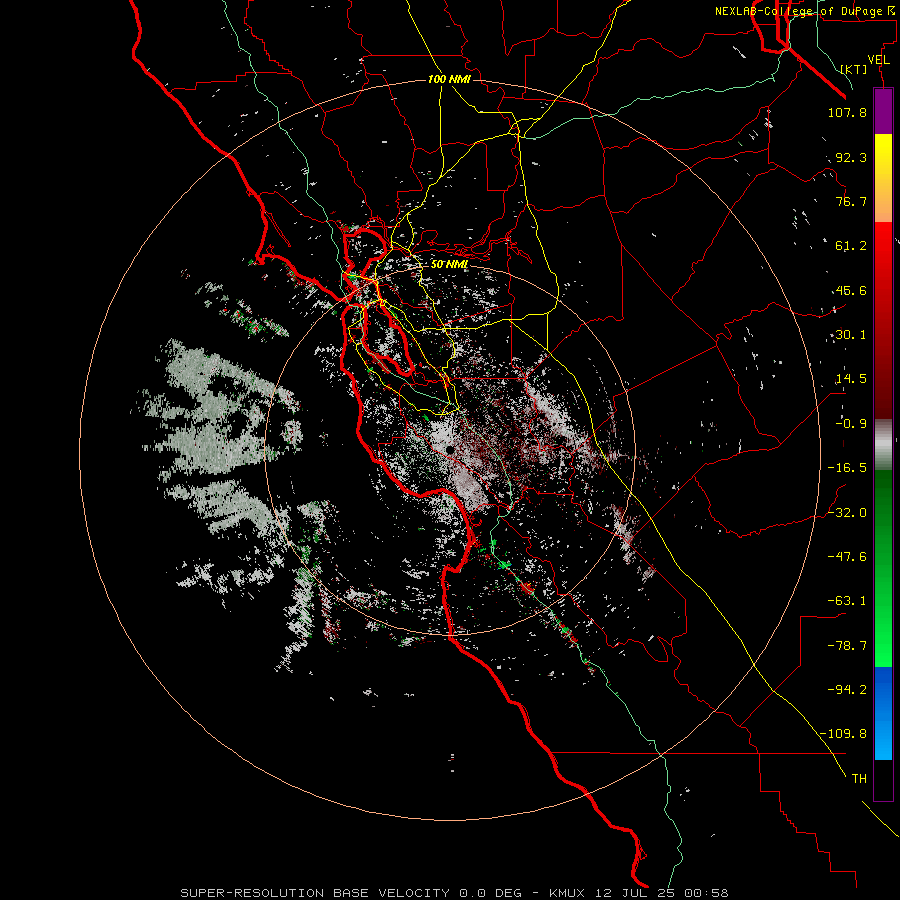The height and width of the screenshot is (900, 900).
Task: Click the "[KT]" units label
Action: coord(854,69)
